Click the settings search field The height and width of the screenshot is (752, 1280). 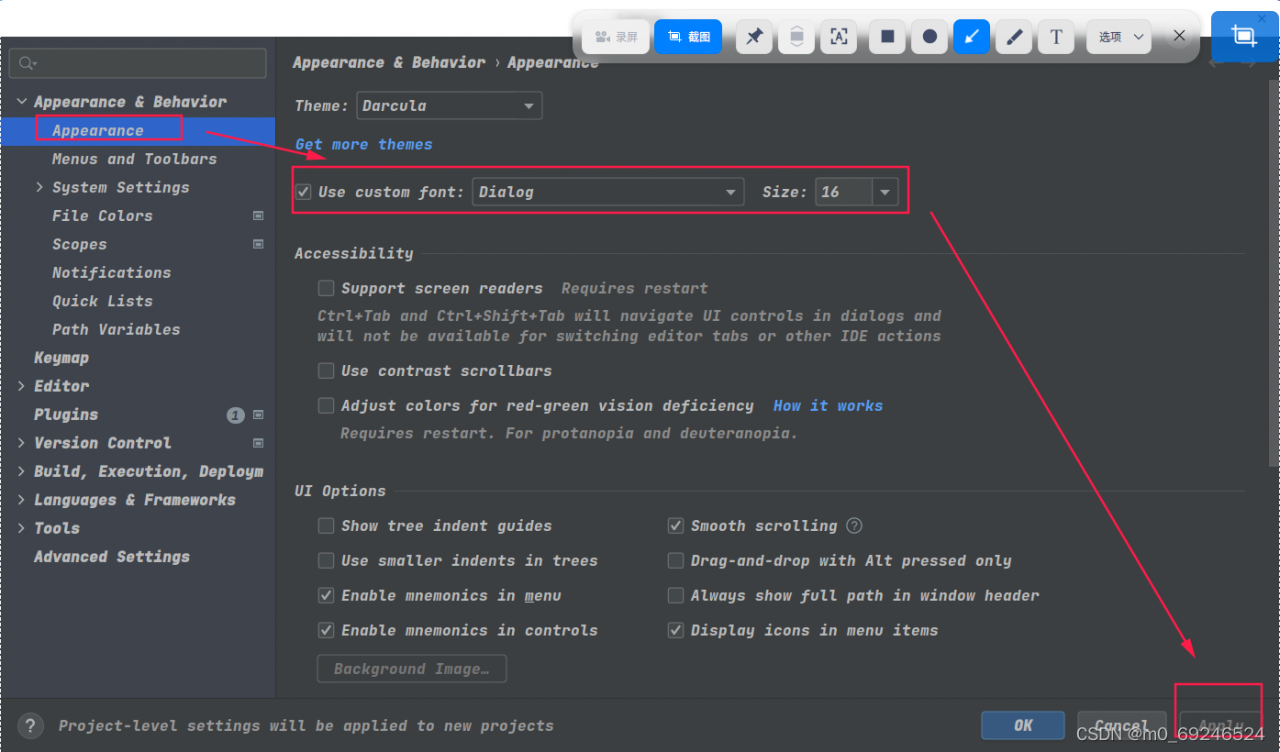point(138,63)
